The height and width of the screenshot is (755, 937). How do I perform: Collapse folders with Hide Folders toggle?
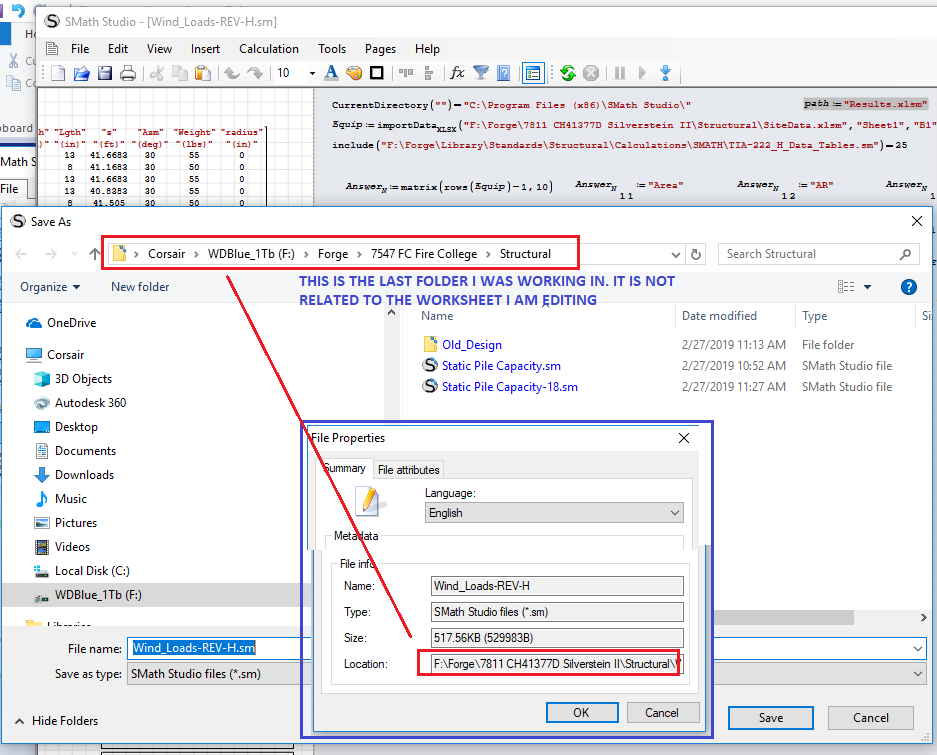(60, 721)
